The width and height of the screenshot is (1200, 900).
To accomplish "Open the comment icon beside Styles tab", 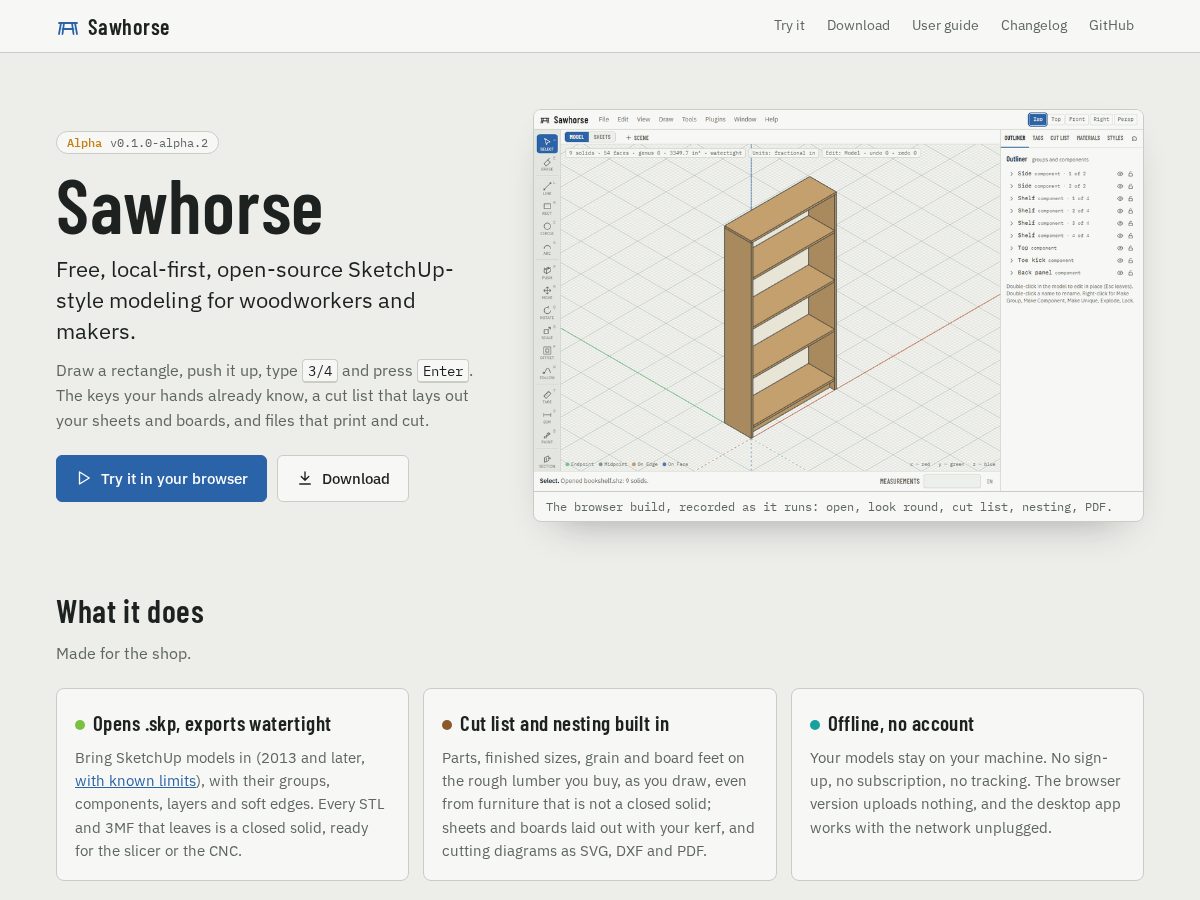I will point(1134,138).
